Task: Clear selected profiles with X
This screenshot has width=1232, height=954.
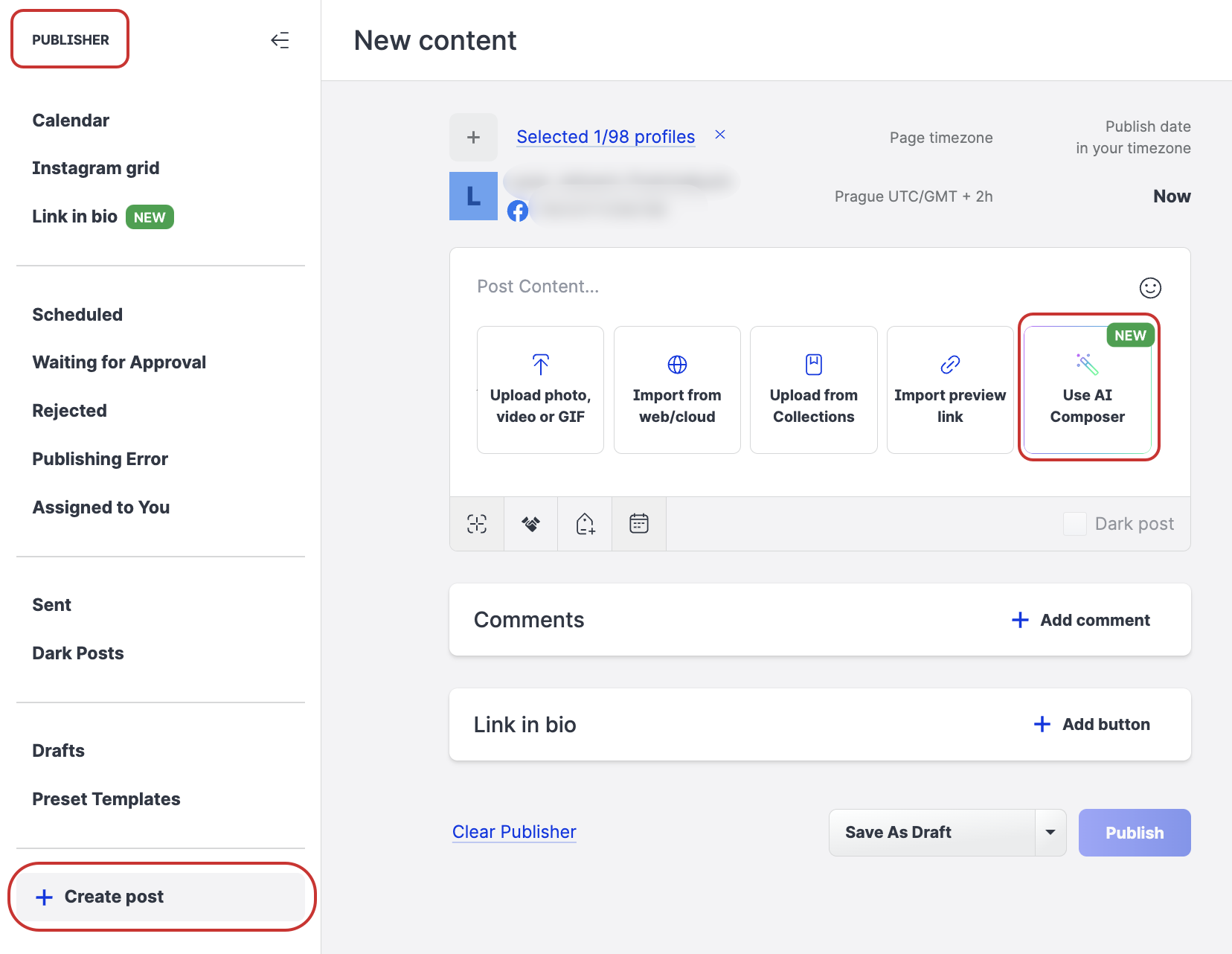Action: click(x=719, y=135)
